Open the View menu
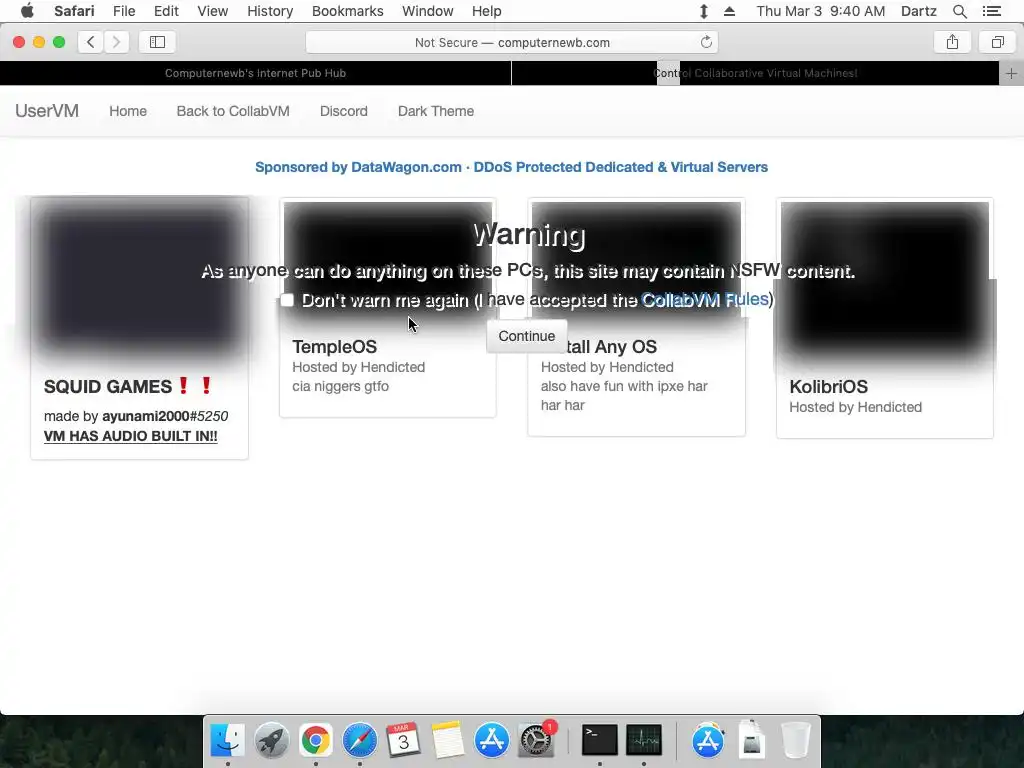Image resolution: width=1024 pixels, height=768 pixels. pyautogui.click(x=212, y=11)
